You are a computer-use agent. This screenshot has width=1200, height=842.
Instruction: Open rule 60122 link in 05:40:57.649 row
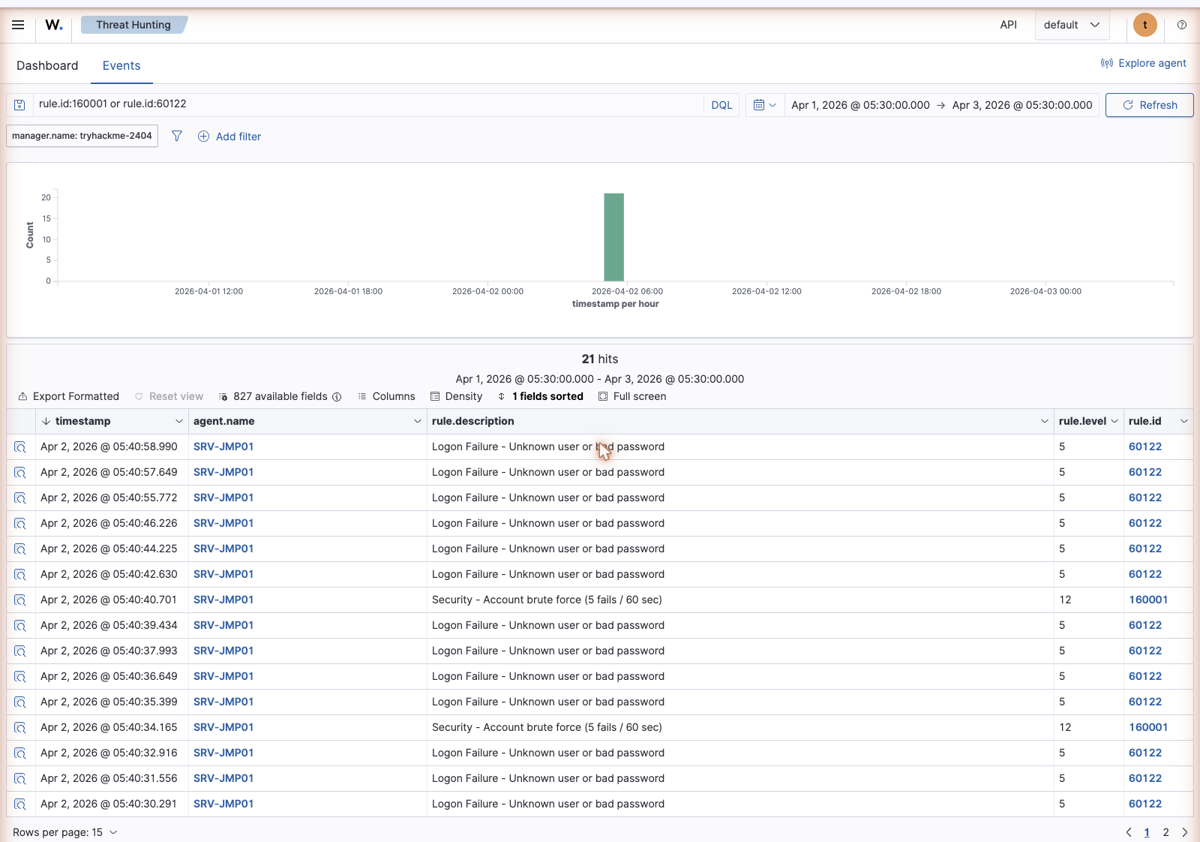(x=1145, y=472)
